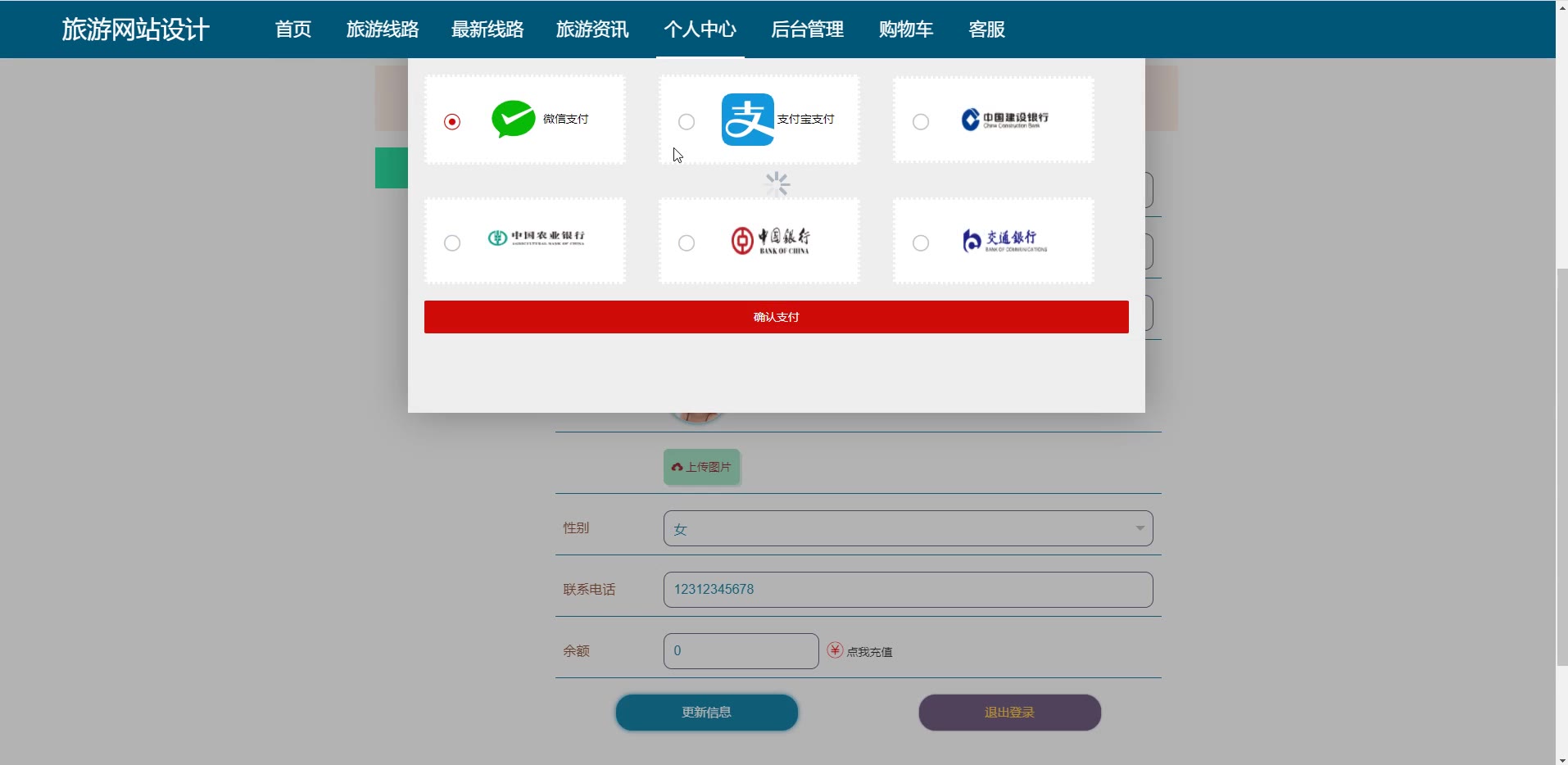Open the 性别 dropdown showing 女
The image size is (1568, 765).
(x=908, y=528)
